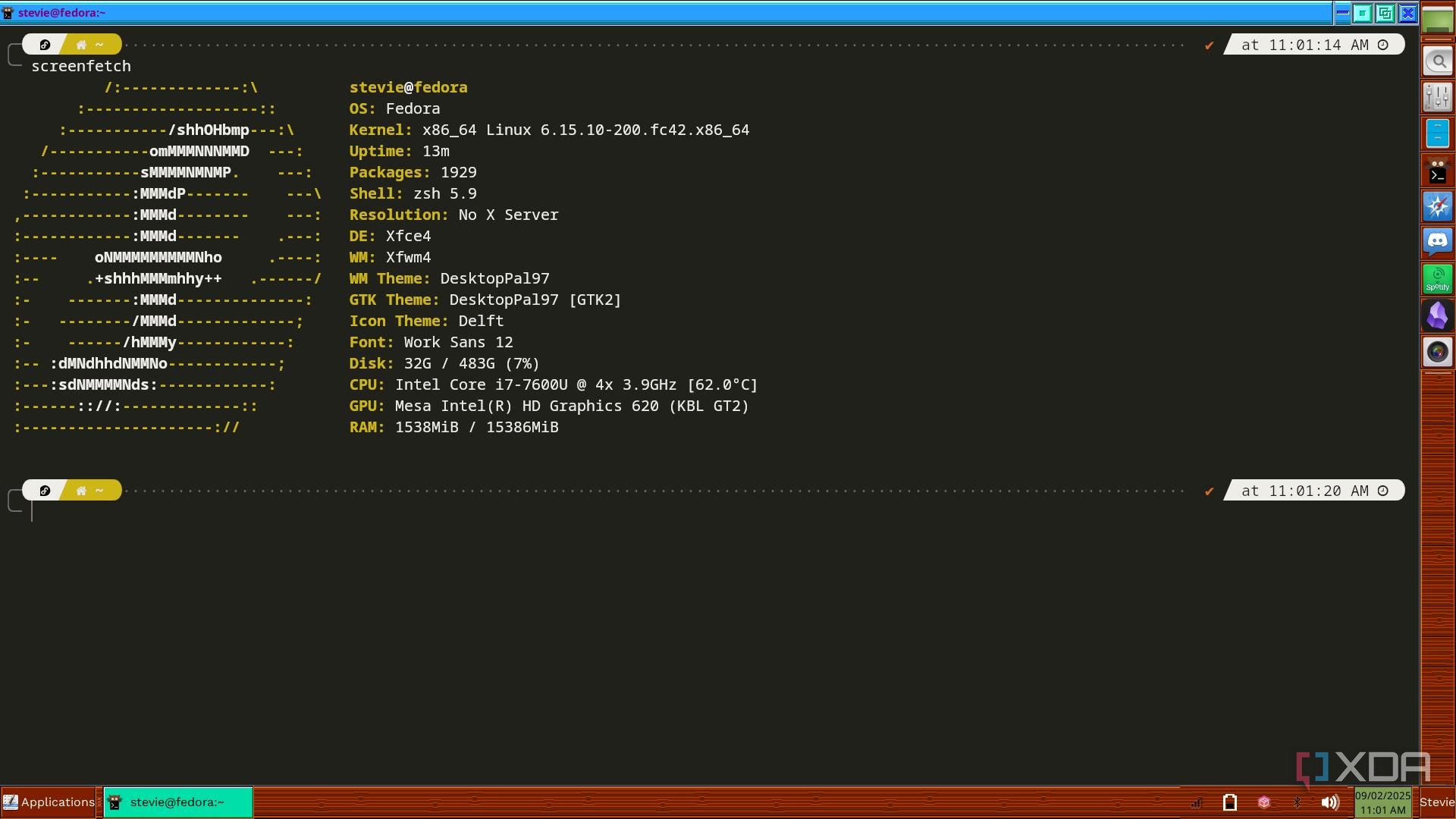The width and height of the screenshot is (1456, 819).
Task: Click the pink package updater tray icon
Action: pyautogui.click(x=1263, y=802)
